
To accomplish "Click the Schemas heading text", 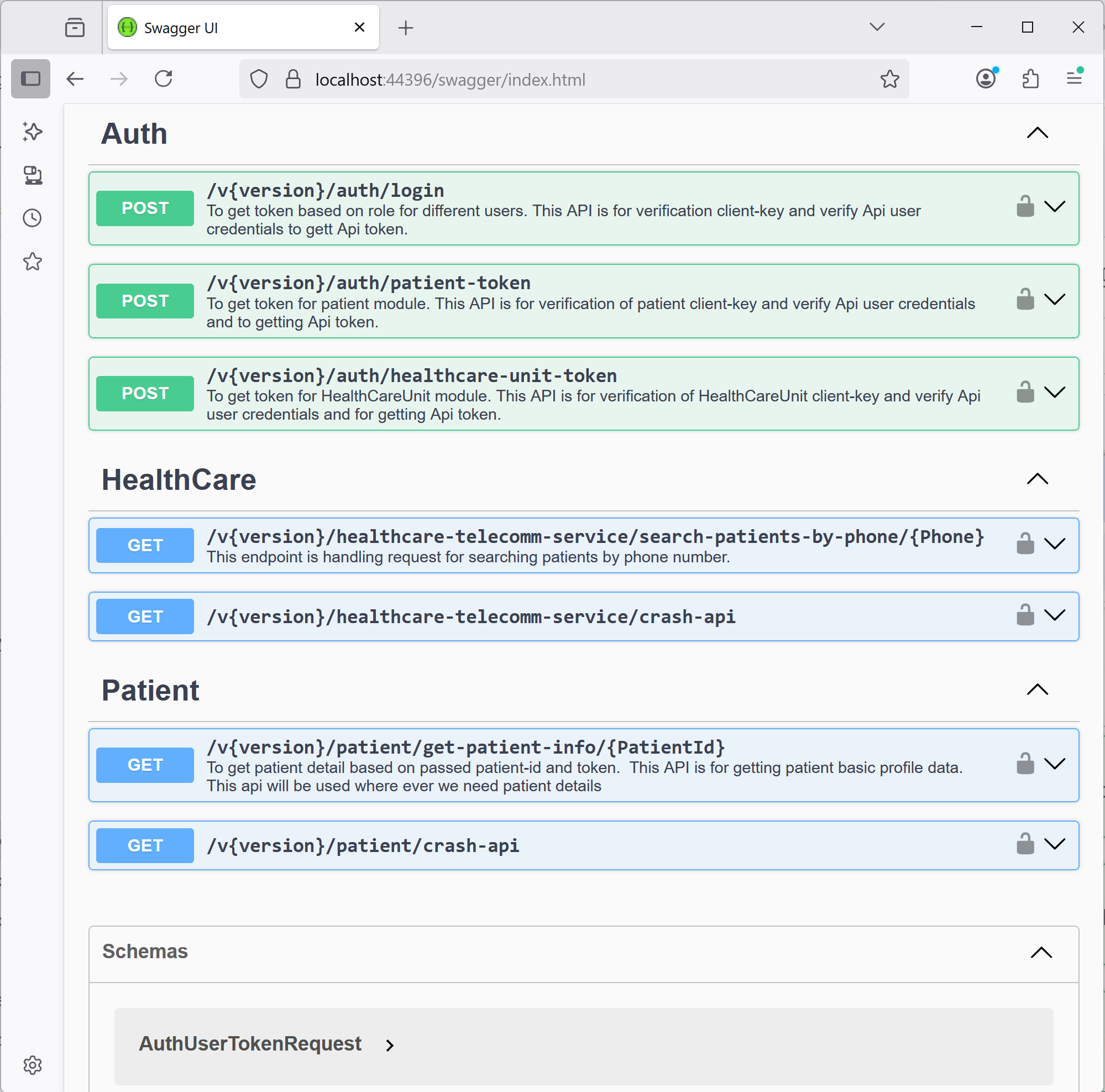I will 145,951.
